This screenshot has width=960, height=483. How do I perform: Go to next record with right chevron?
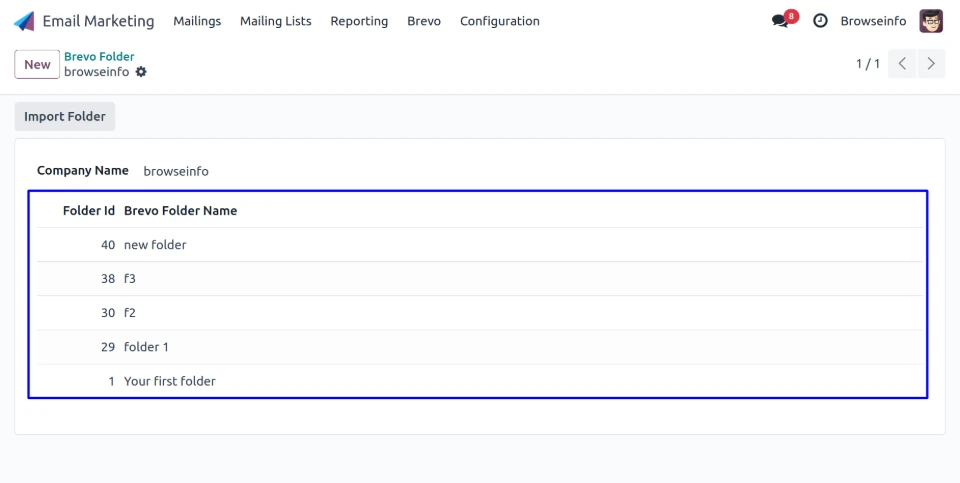pos(931,64)
